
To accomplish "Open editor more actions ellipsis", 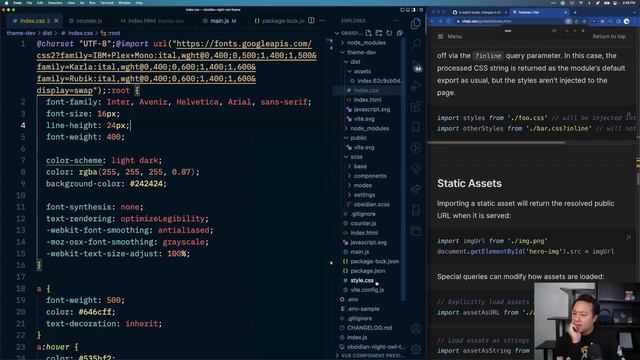I will [322, 20].
